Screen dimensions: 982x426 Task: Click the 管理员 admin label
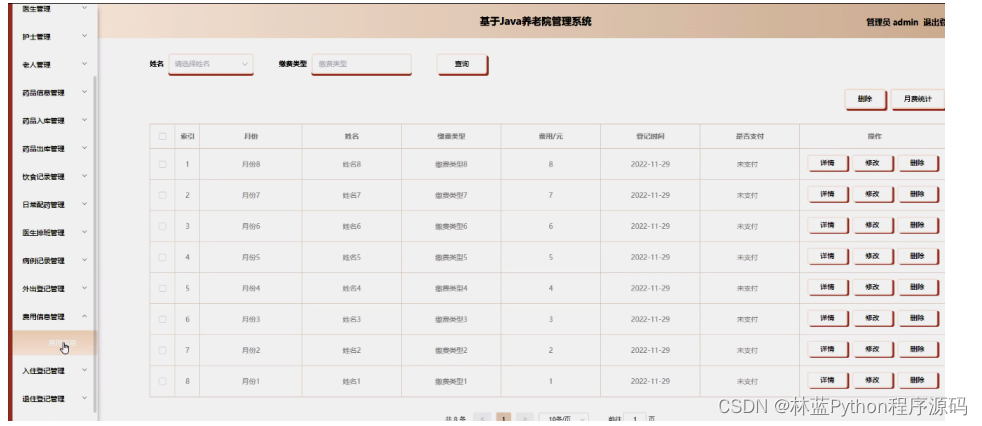[892, 22]
